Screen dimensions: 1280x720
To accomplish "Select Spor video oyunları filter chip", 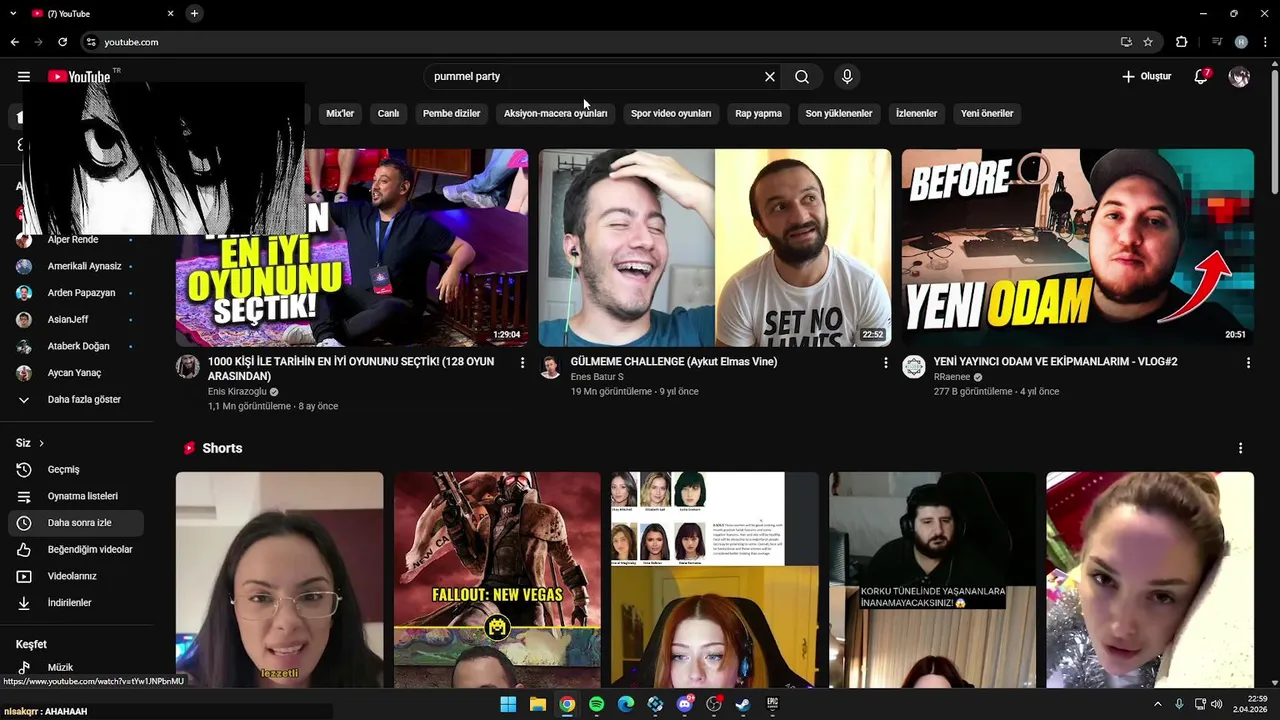I will [x=671, y=114].
